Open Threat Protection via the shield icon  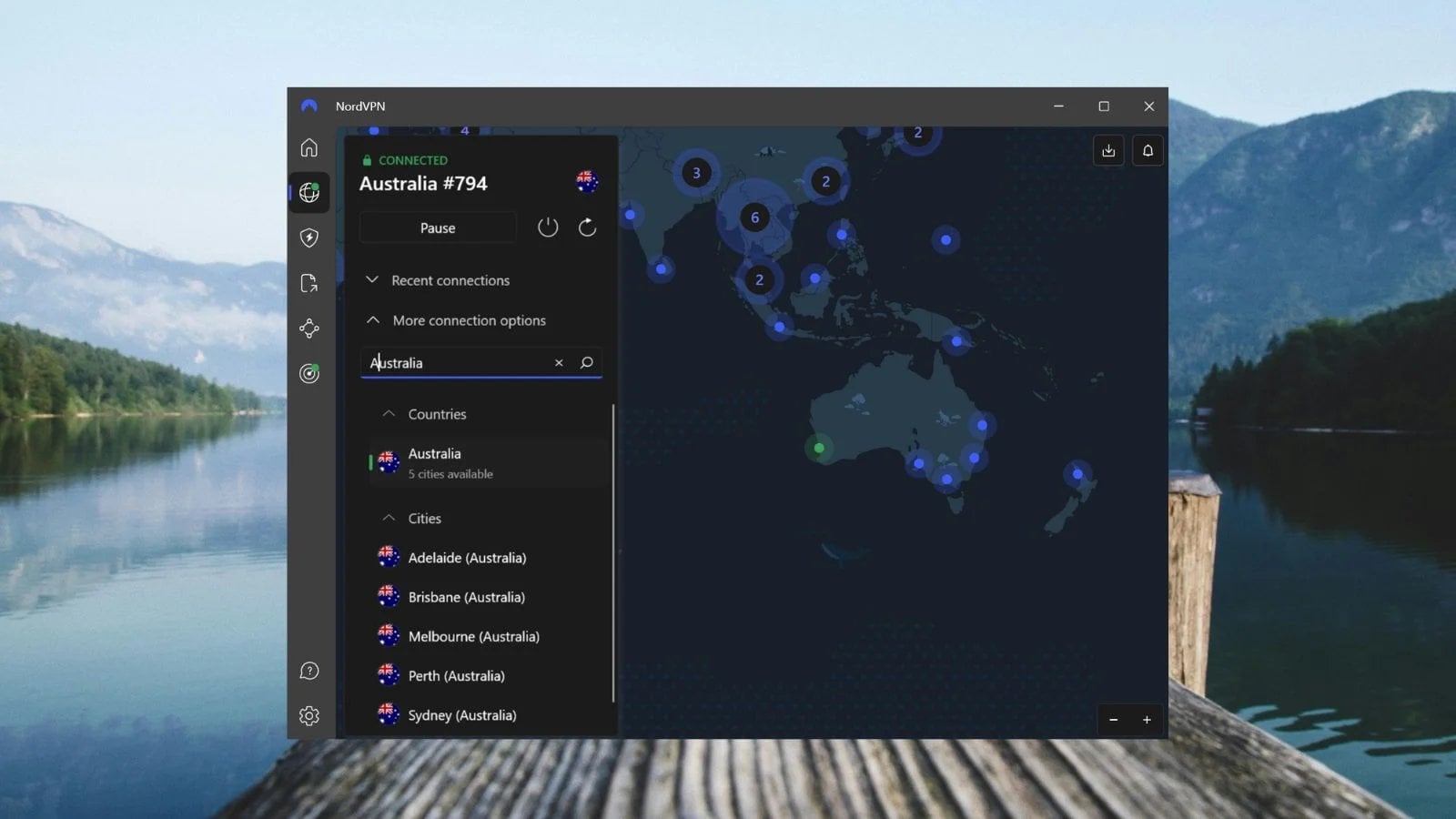click(309, 238)
